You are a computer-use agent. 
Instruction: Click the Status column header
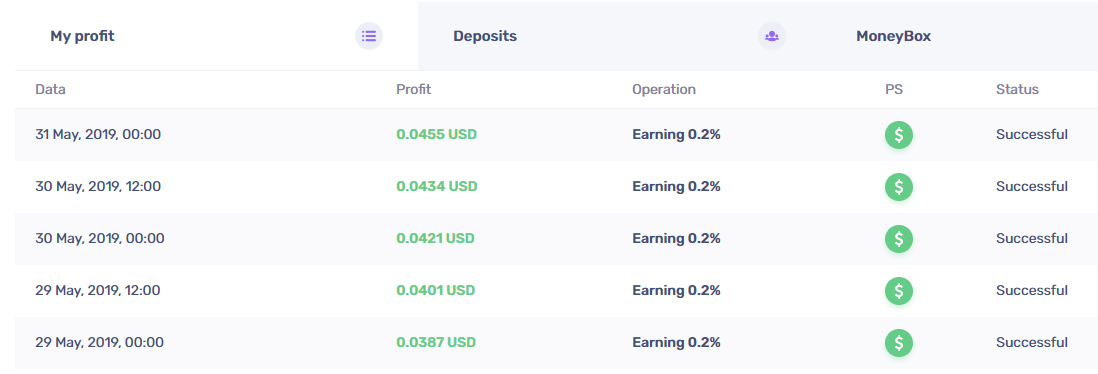tap(1017, 90)
